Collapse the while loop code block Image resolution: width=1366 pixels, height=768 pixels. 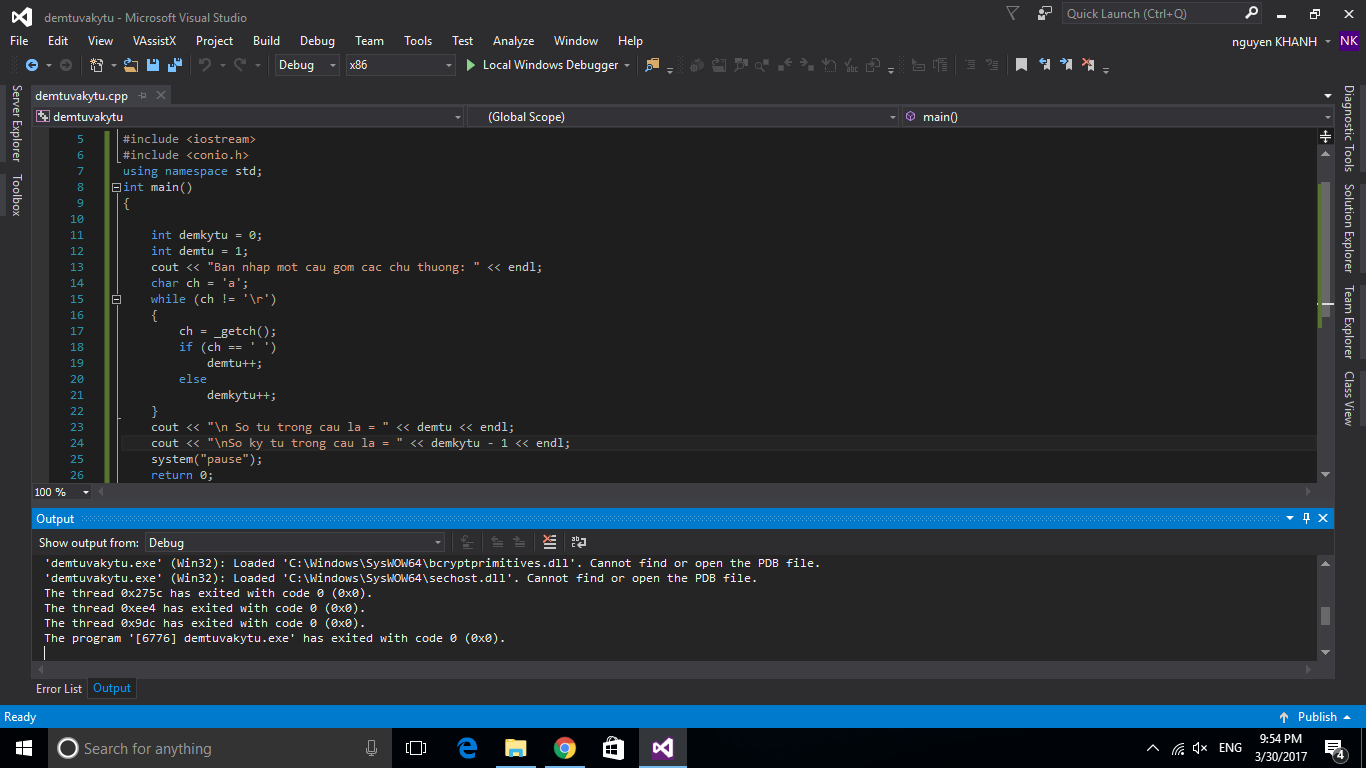click(116, 299)
